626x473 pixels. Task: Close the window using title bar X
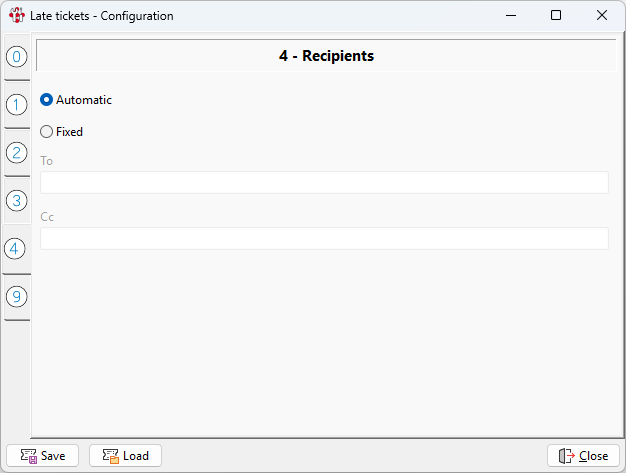(602, 16)
